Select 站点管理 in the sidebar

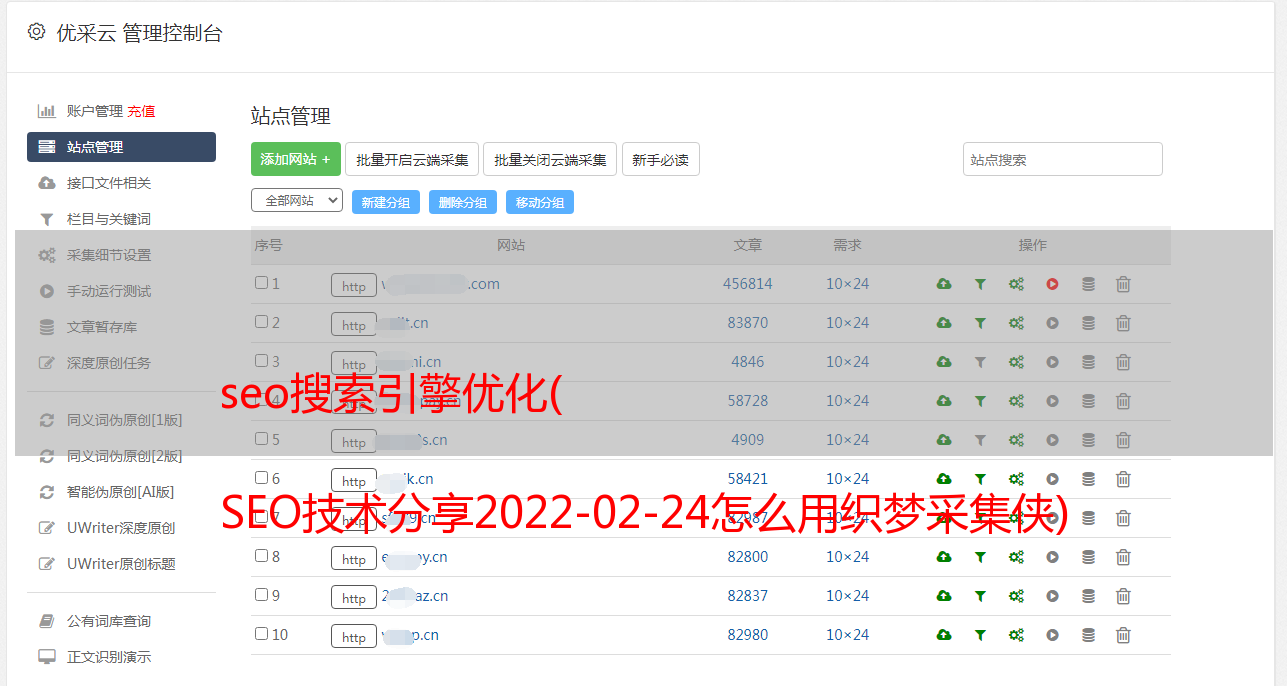(x=121, y=147)
